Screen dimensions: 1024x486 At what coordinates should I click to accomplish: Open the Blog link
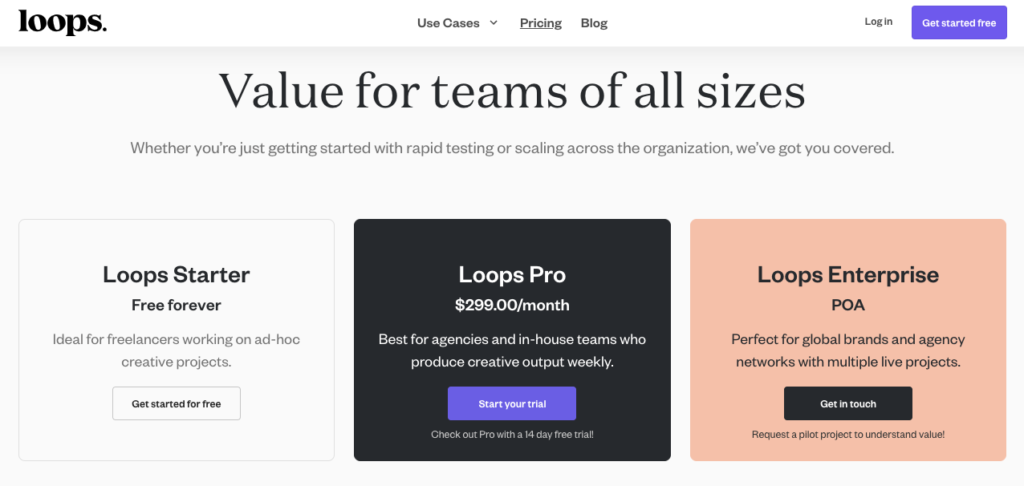click(x=594, y=23)
